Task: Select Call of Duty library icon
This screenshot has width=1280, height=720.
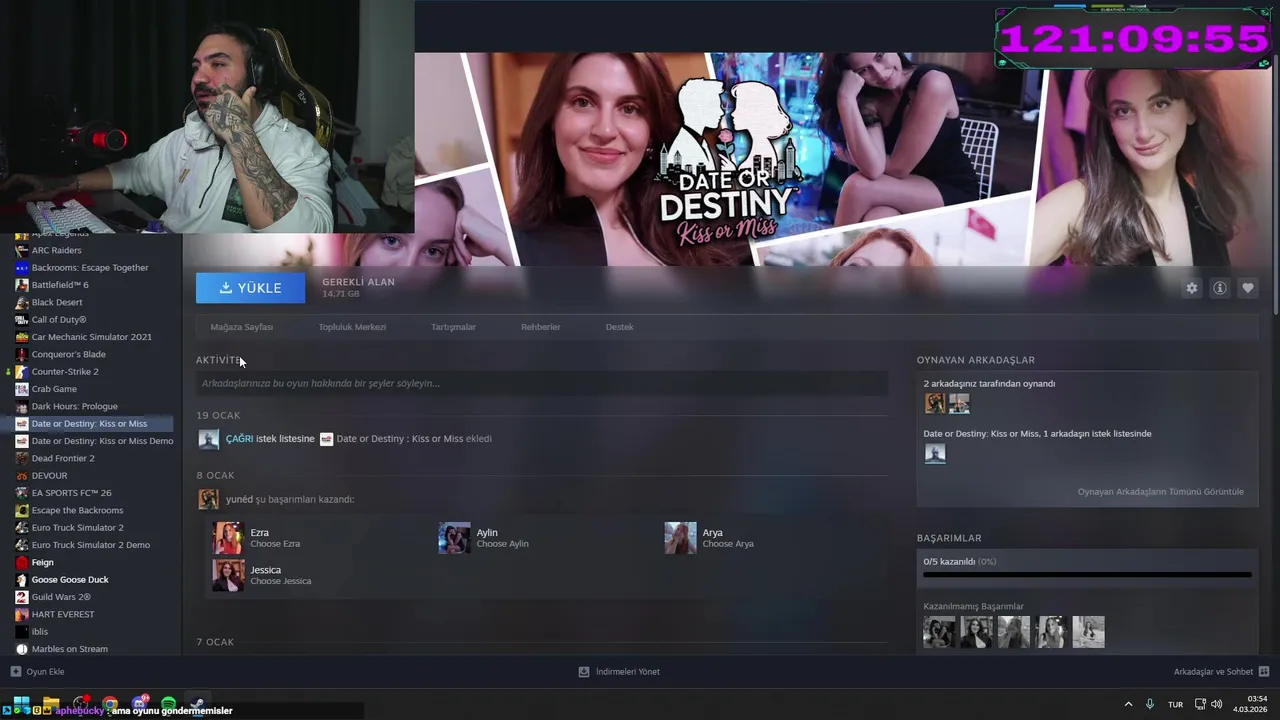Action: point(22,320)
